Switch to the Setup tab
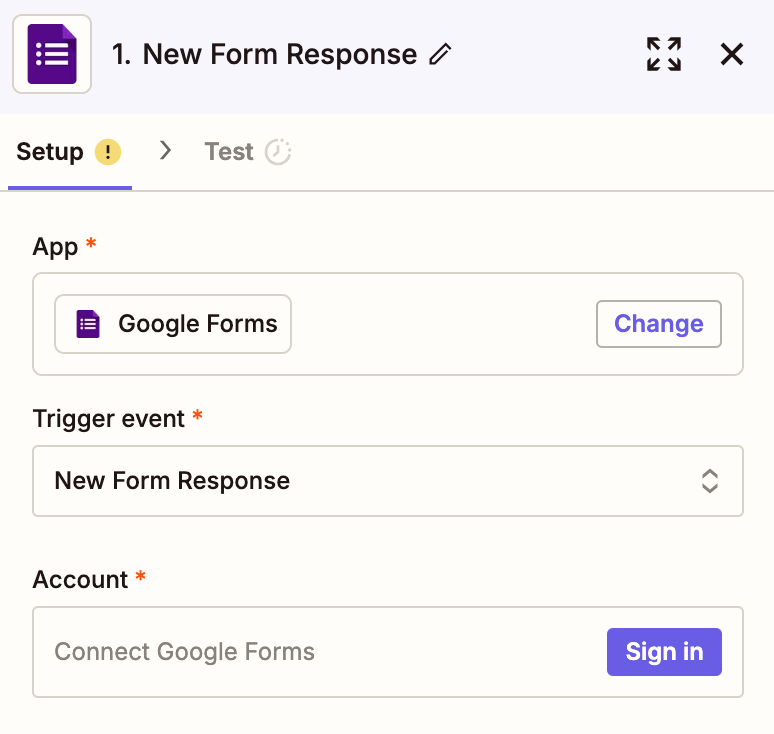 tap(50, 152)
